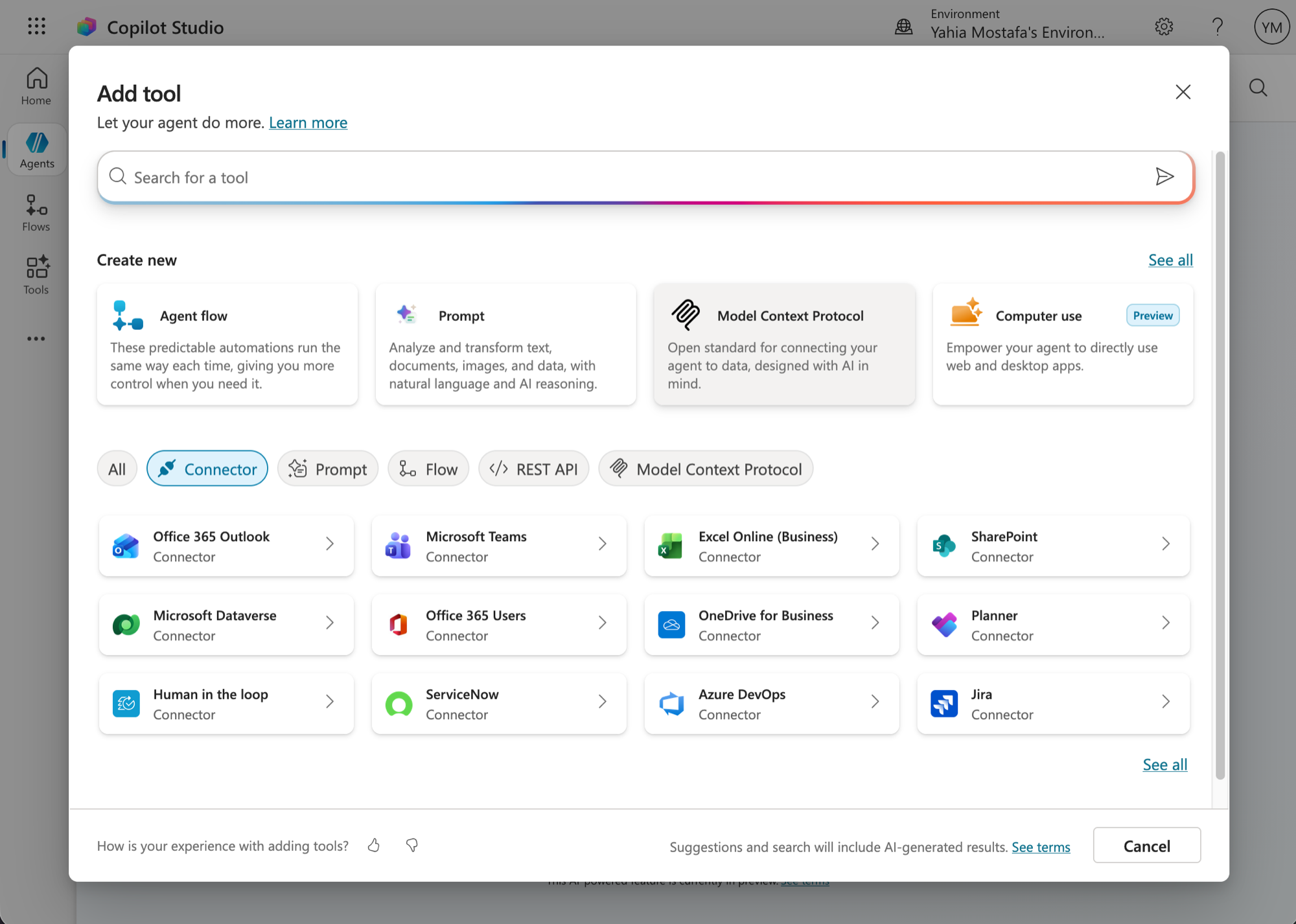Open the Learn more link

pyautogui.click(x=308, y=122)
